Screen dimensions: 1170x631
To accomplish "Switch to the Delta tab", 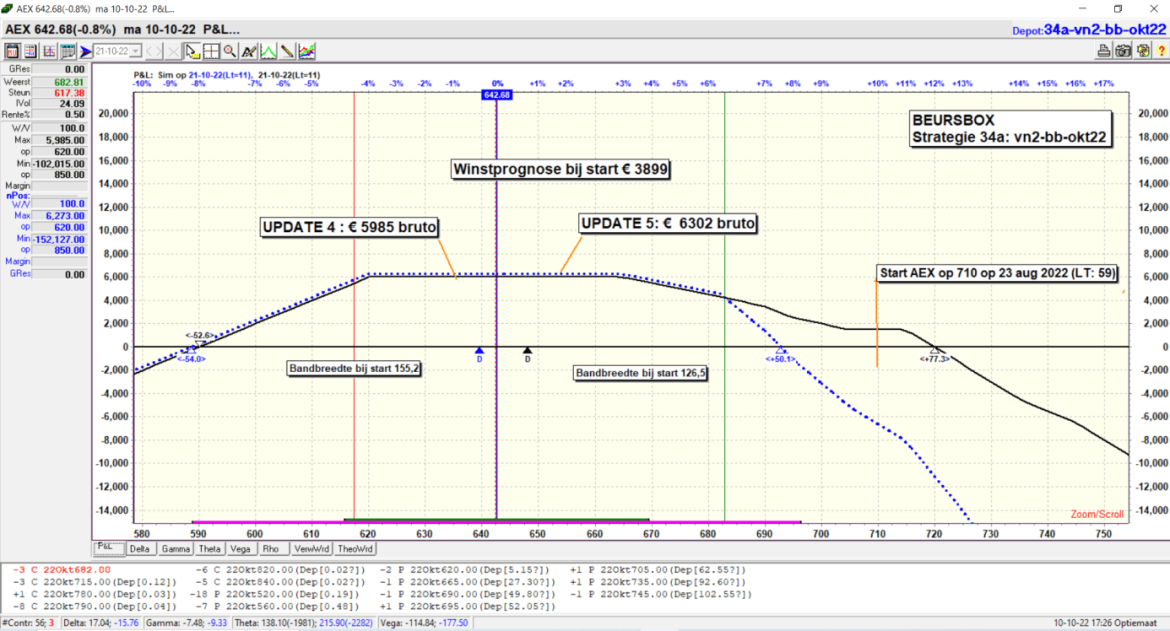I will click(x=140, y=549).
